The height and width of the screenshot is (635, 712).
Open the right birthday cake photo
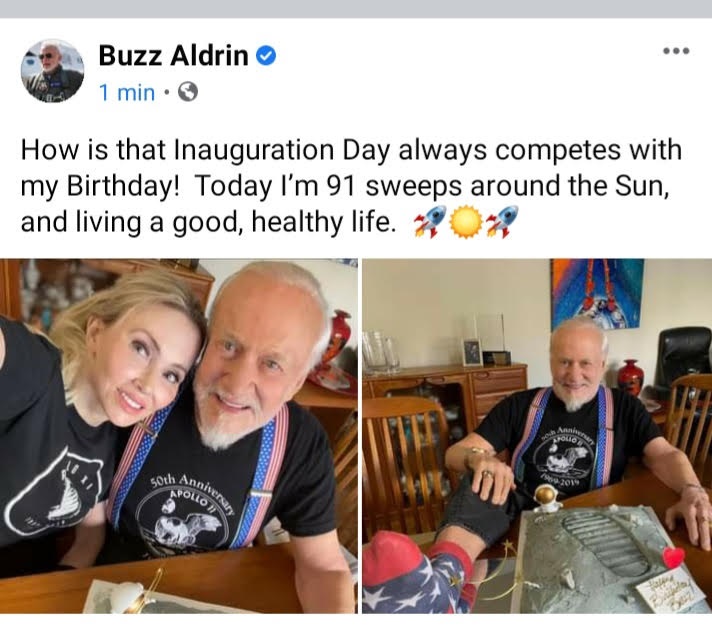537,436
